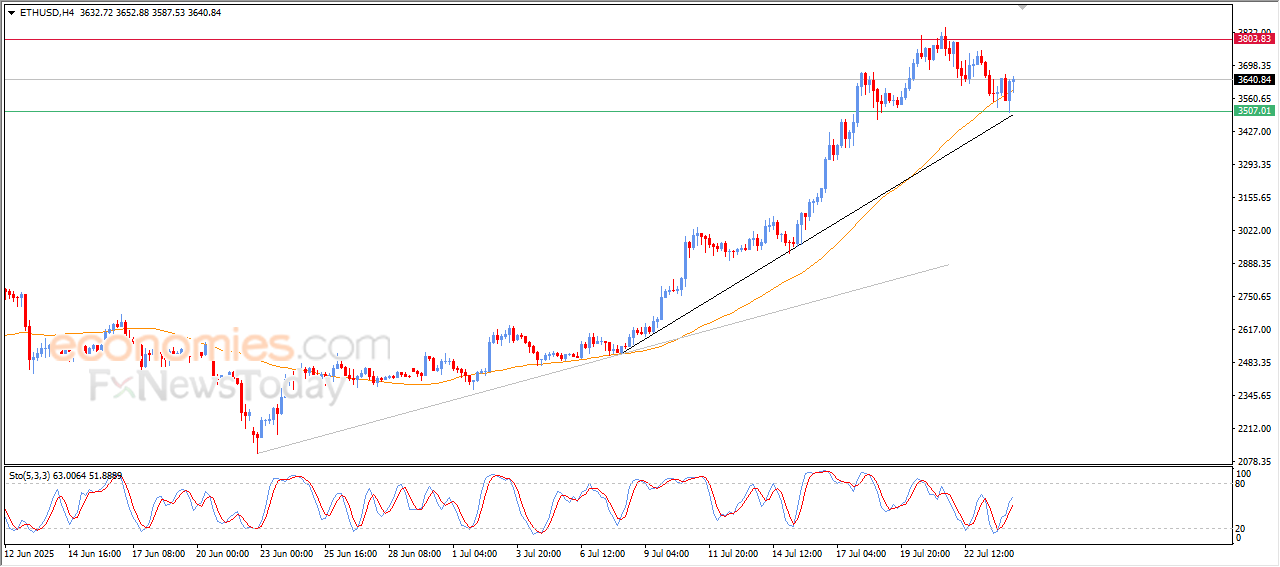1280x567 pixels.
Task: Click the 2888.35 price axis value
Action: pos(1253,263)
